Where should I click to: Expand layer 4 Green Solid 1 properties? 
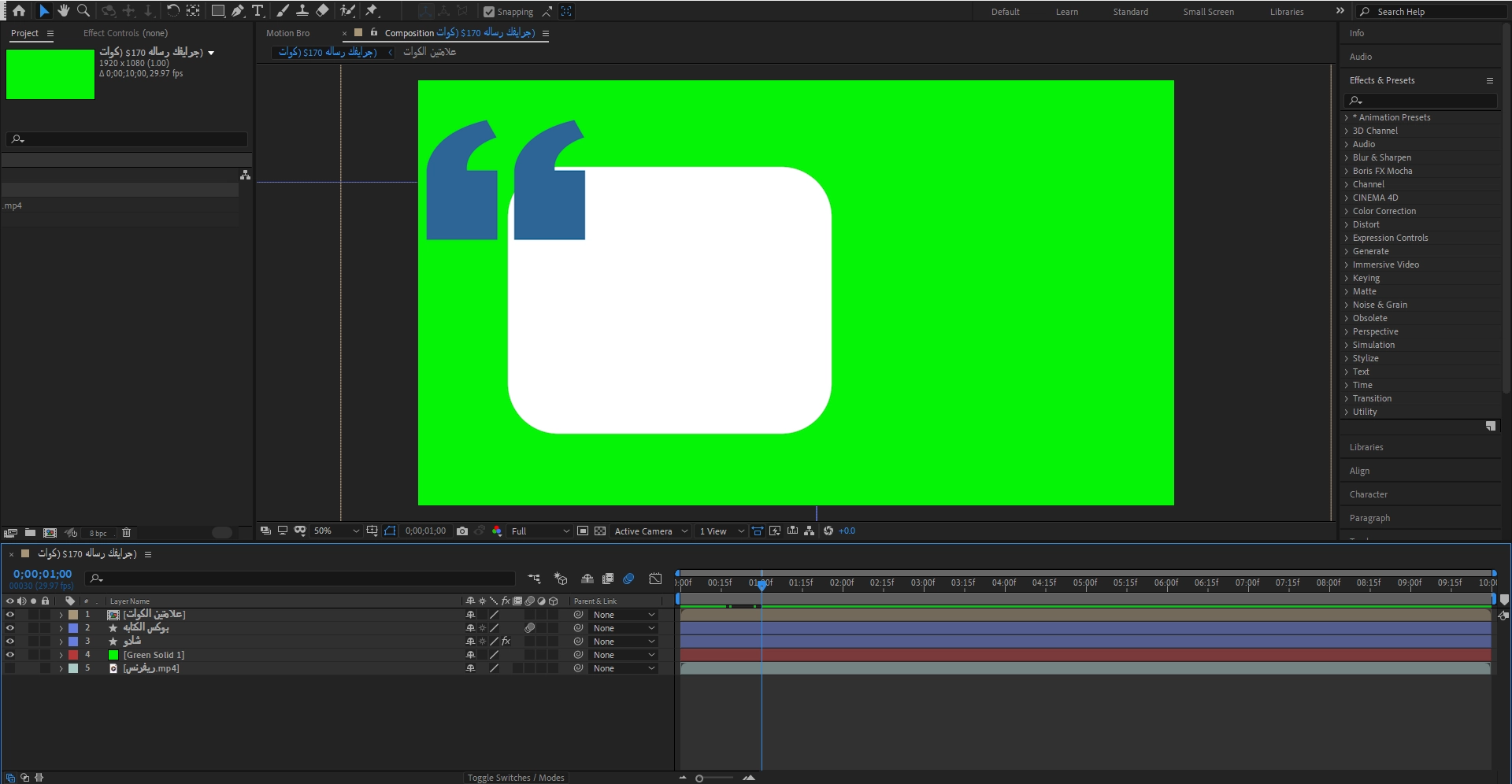click(61, 655)
